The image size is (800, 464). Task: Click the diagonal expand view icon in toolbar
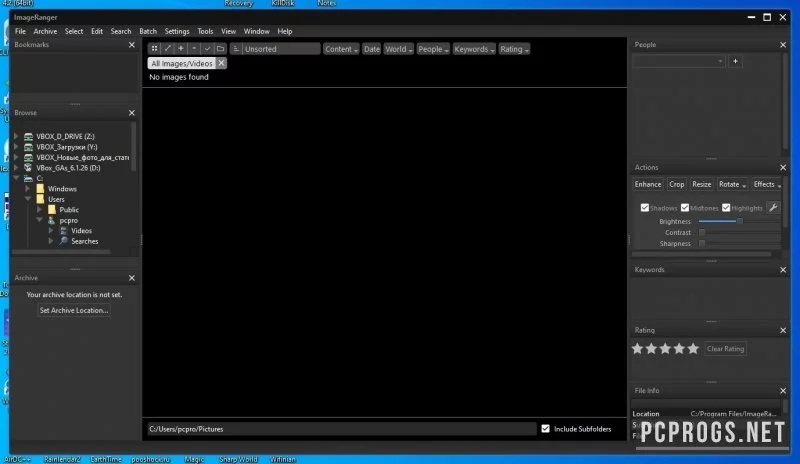(x=167, y=49)
